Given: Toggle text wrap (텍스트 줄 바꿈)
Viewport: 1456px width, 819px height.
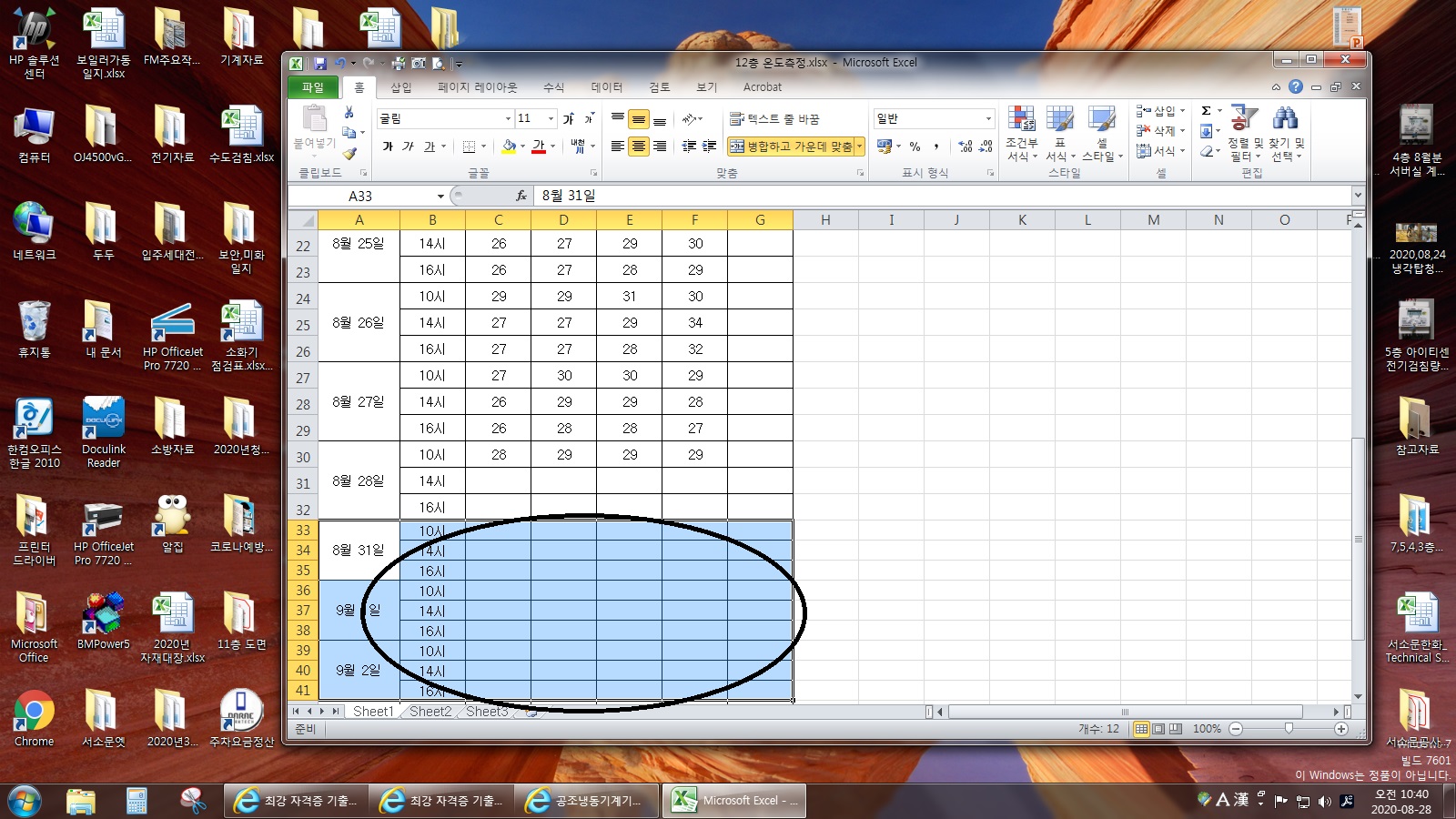Looking at the screenshot, I should click(x=774, y=119).
